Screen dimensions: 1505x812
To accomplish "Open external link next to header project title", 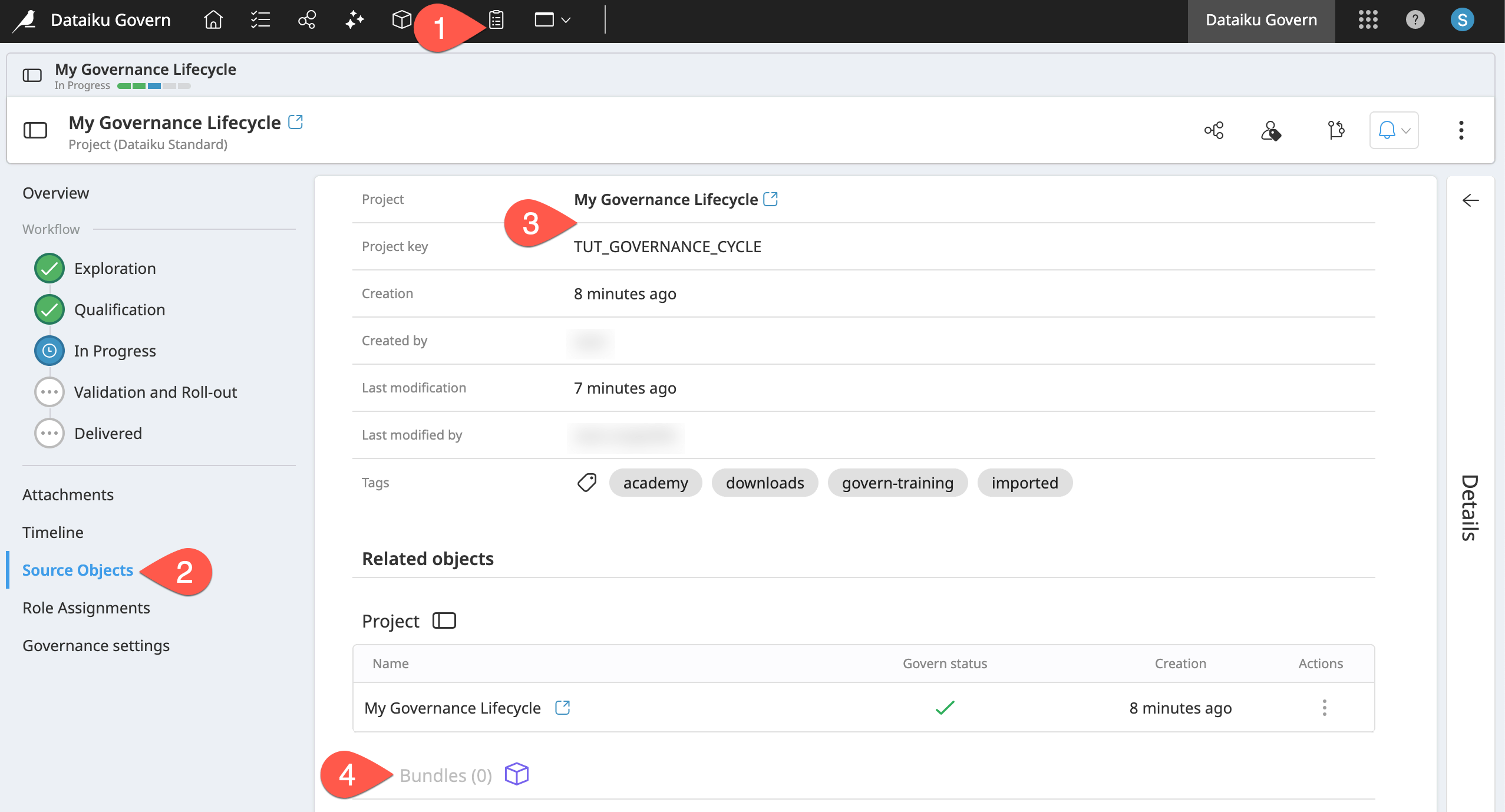I will coord(295,122).
